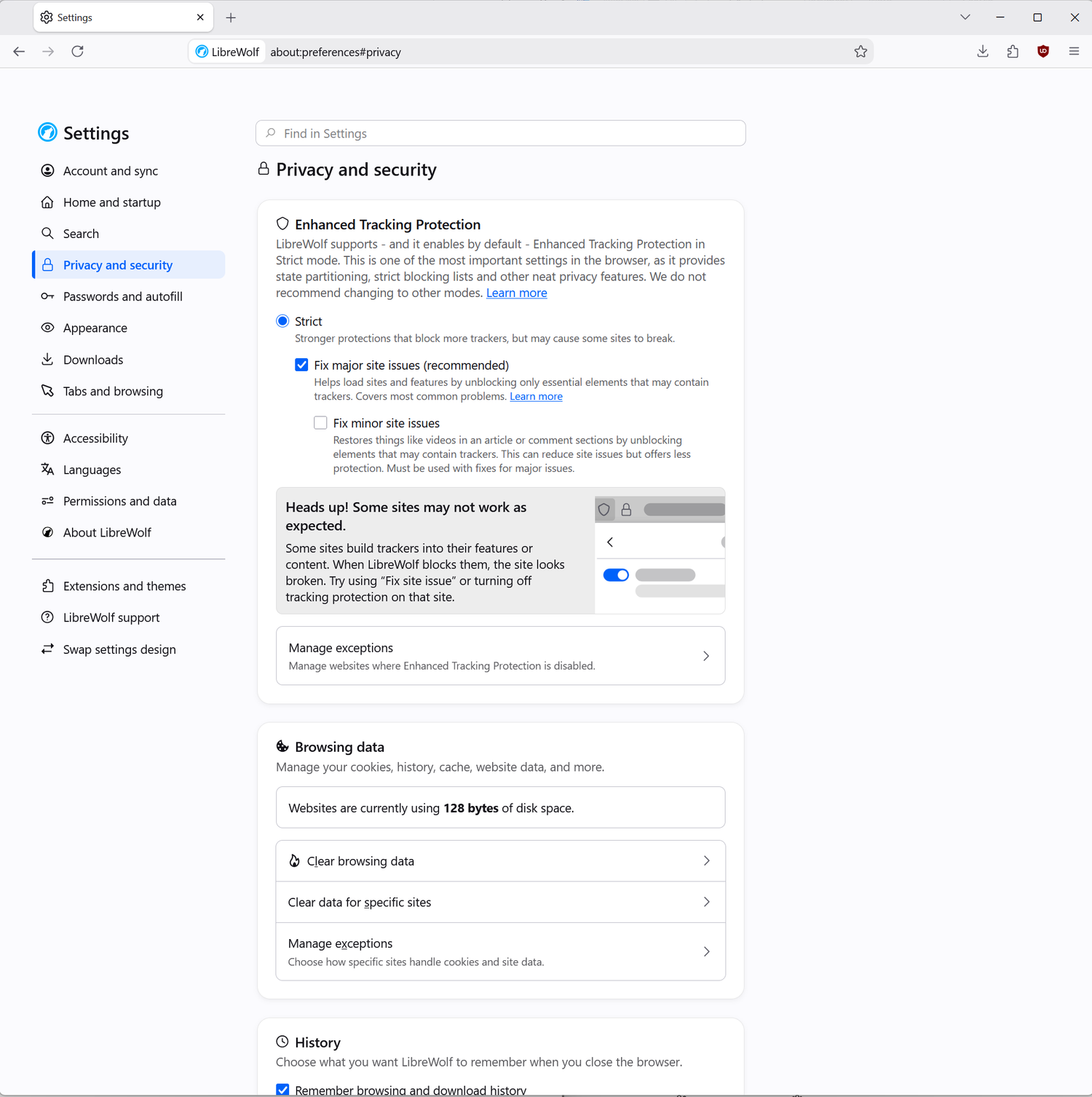Open Appearance settings category

tap(129, 328)
